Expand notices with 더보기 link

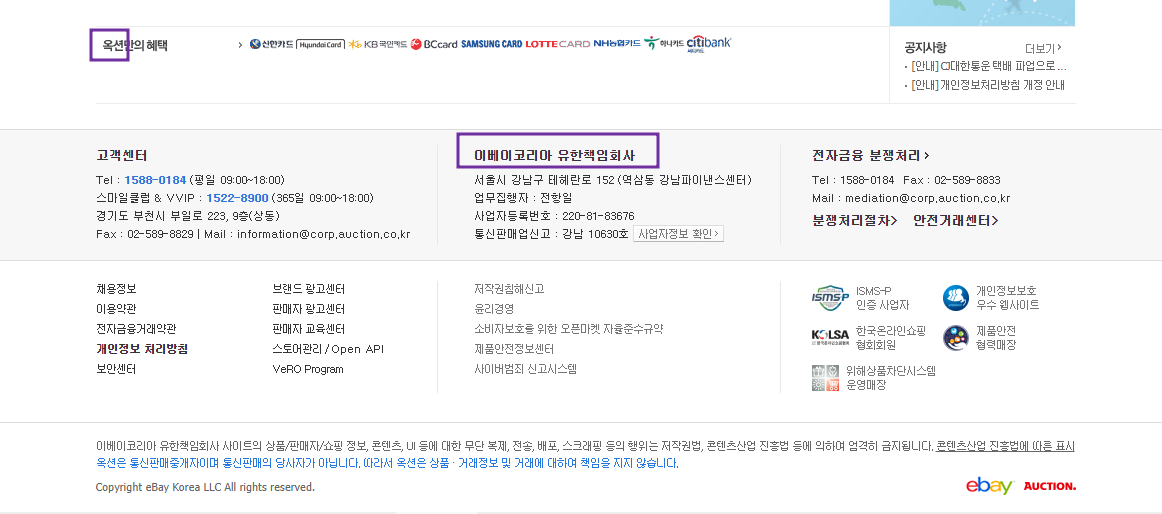pyautogui.click(x=1043, y=48)
